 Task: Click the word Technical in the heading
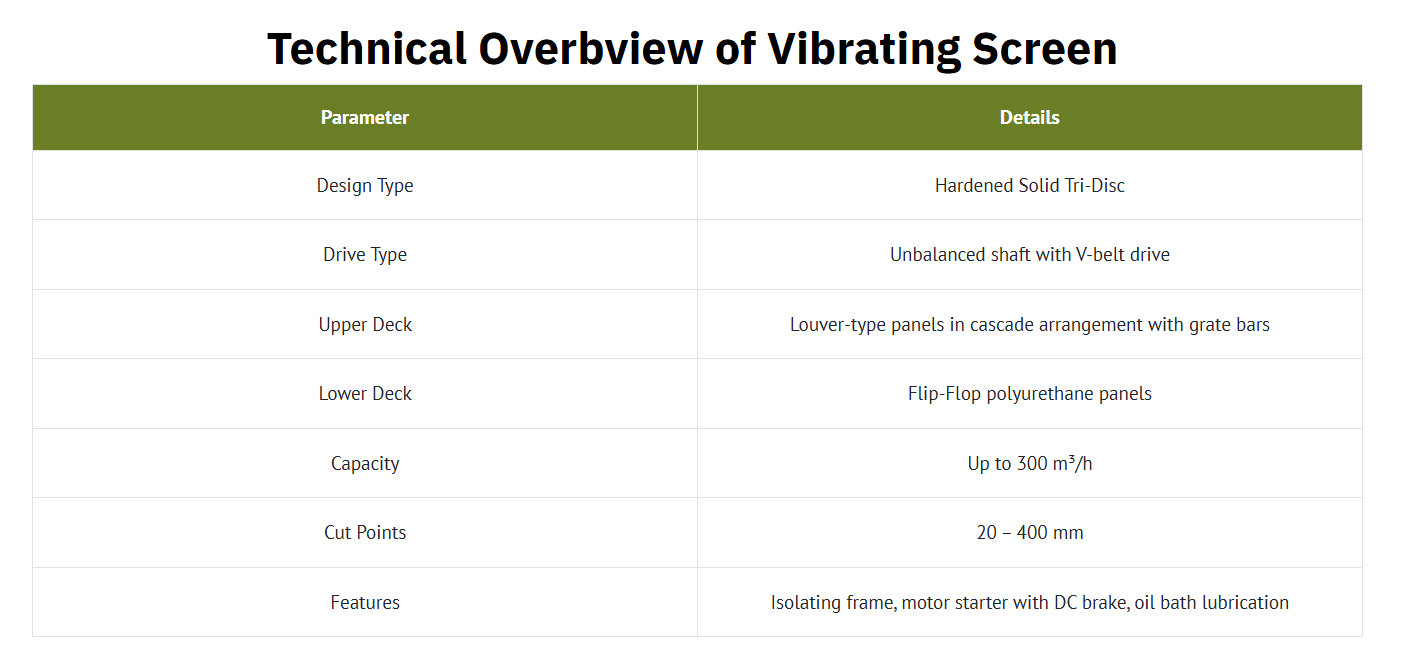coord(367,49)
